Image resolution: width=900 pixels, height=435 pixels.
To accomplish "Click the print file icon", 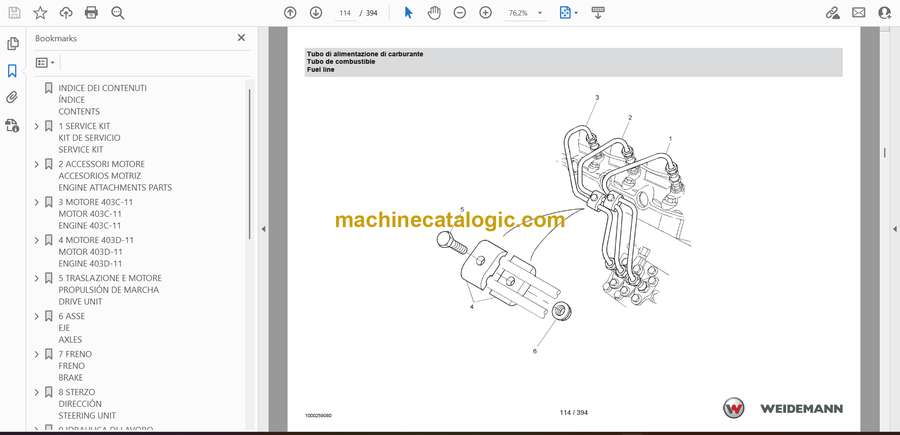I will click(92, 13).
